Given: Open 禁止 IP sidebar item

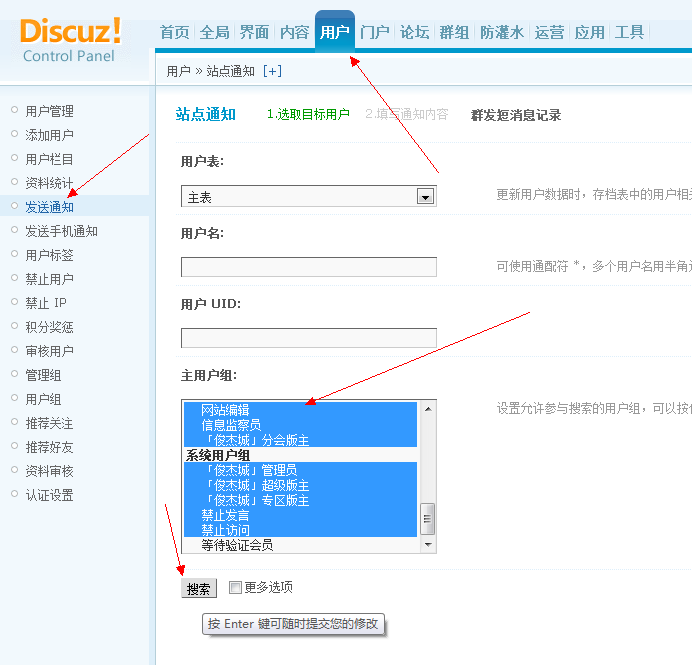Looking at the screenshot, I should click(46, 303).
